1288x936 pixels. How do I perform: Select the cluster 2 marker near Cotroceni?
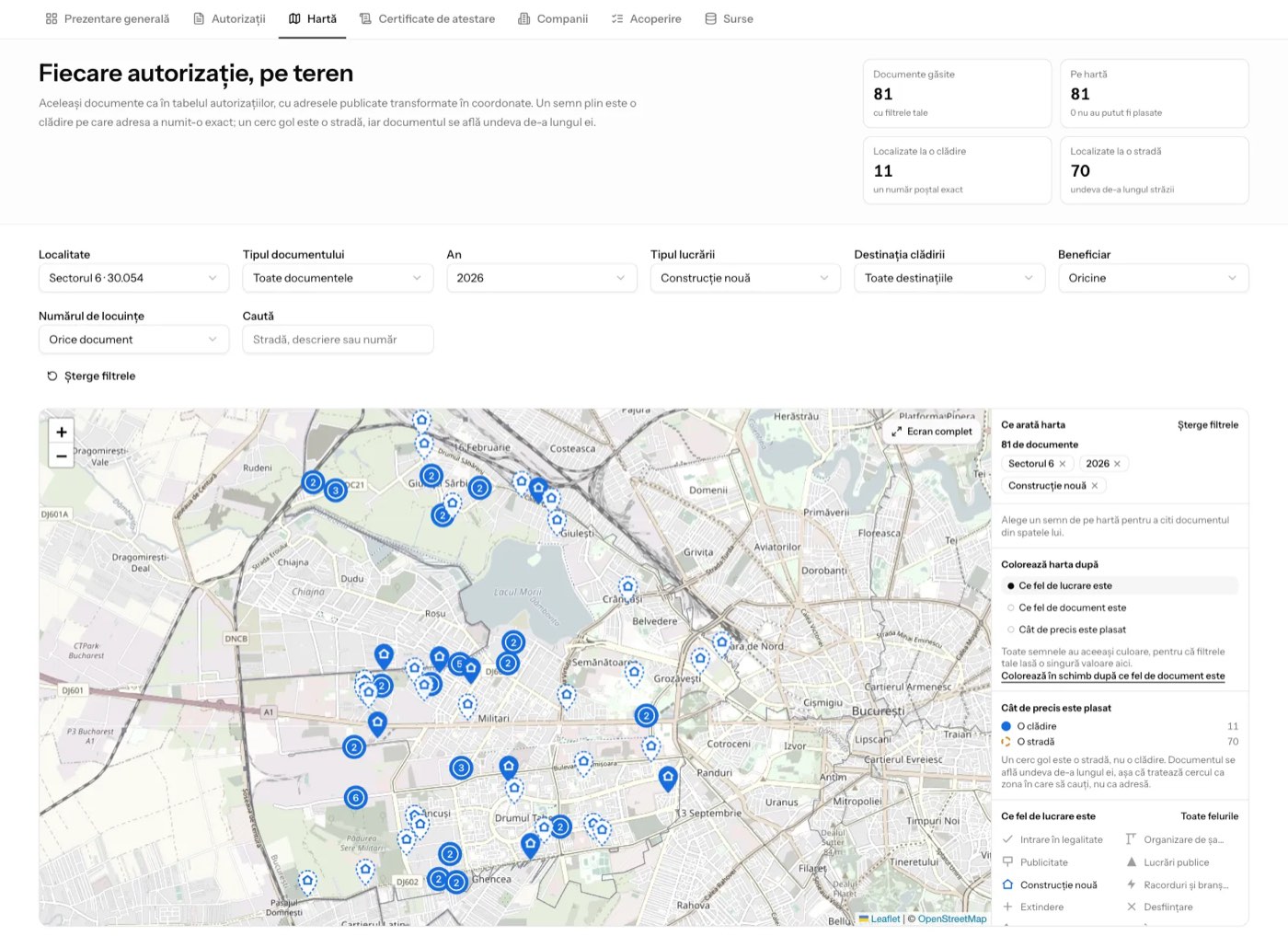tap(646, 715)
